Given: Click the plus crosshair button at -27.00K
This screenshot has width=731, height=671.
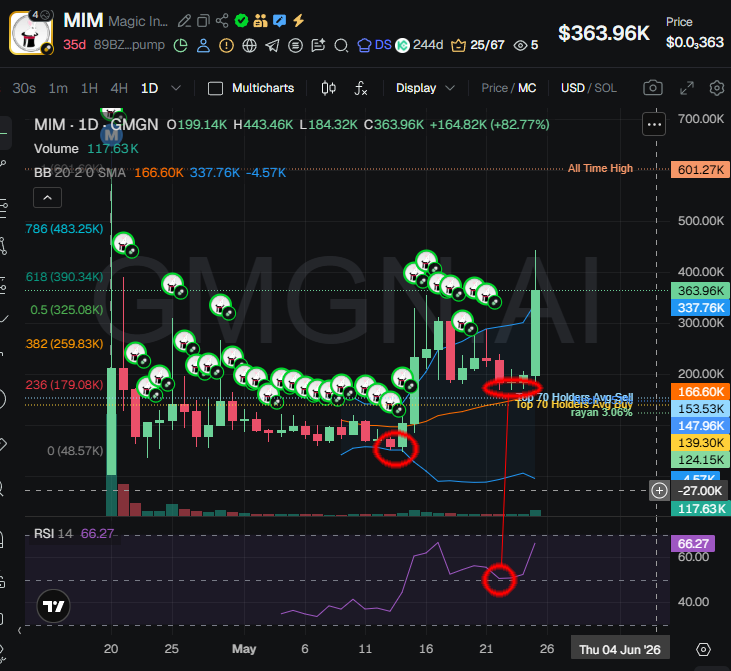Looking at the screenshot, I should point(659,491).
